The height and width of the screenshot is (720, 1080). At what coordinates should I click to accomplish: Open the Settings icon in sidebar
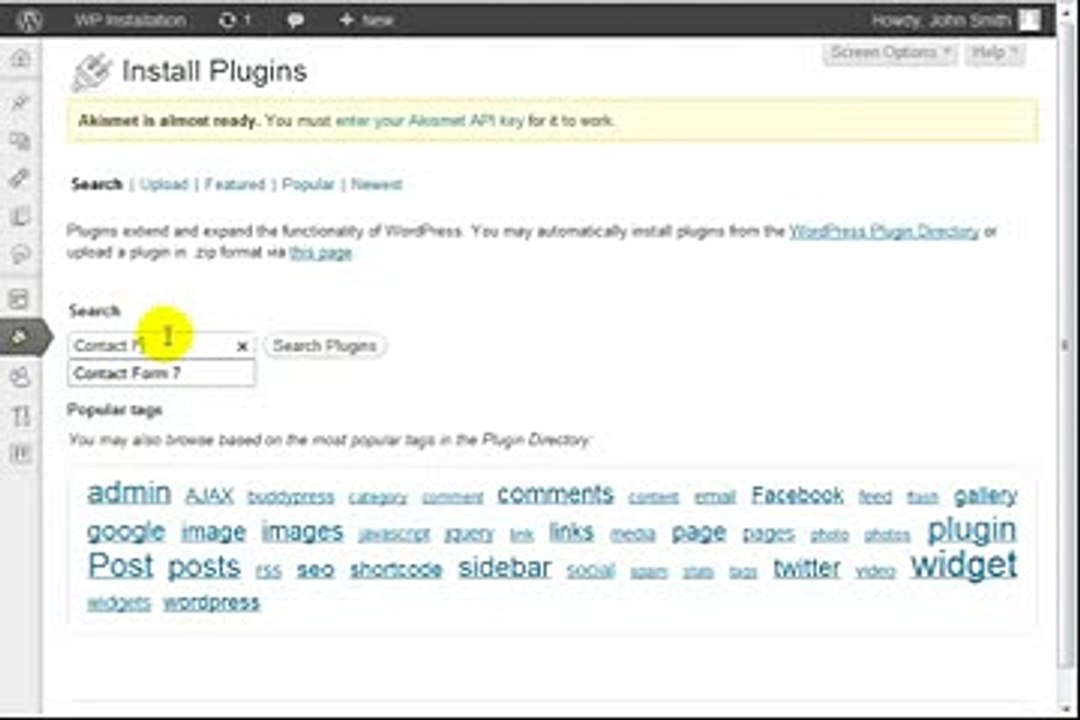(20, 453)
